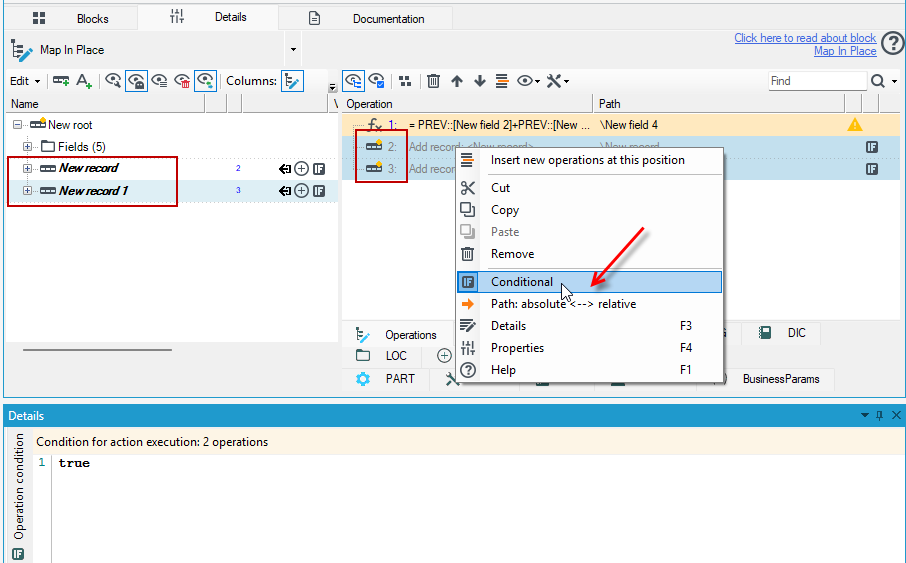Collapse the New root tree node
Screen dimensions: 906x563
pos(17,125)
